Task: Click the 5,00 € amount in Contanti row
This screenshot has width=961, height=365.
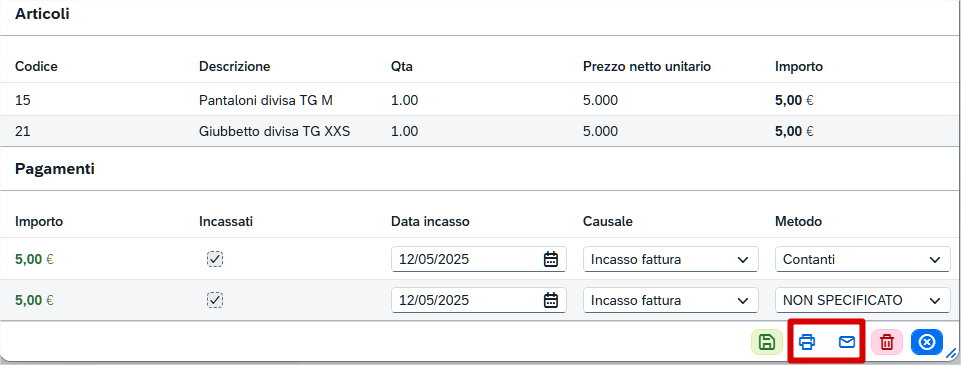Action: pos(34,259)
